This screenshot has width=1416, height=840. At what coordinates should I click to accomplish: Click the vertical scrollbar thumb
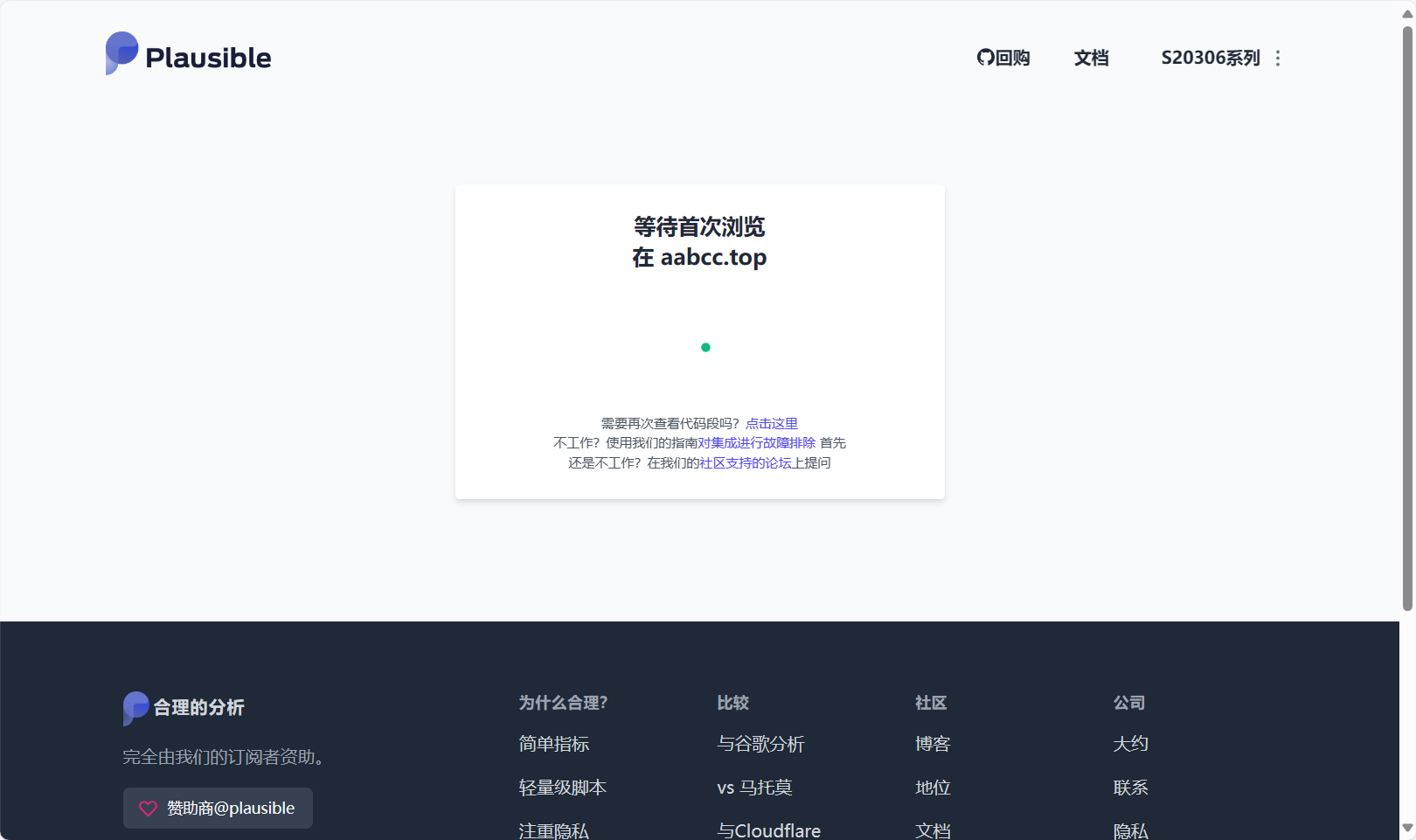pos(1407,315)
